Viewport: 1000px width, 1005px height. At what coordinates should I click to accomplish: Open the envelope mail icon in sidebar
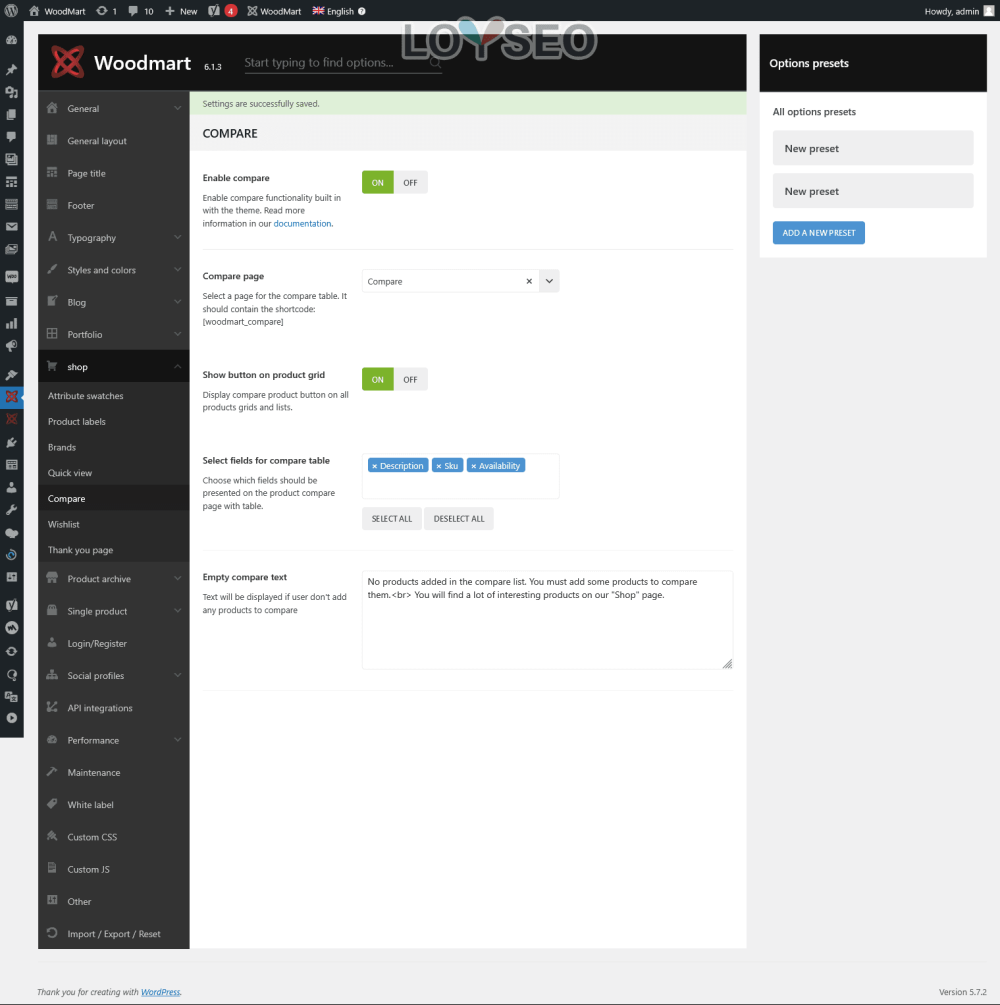[x=11, y=226]
